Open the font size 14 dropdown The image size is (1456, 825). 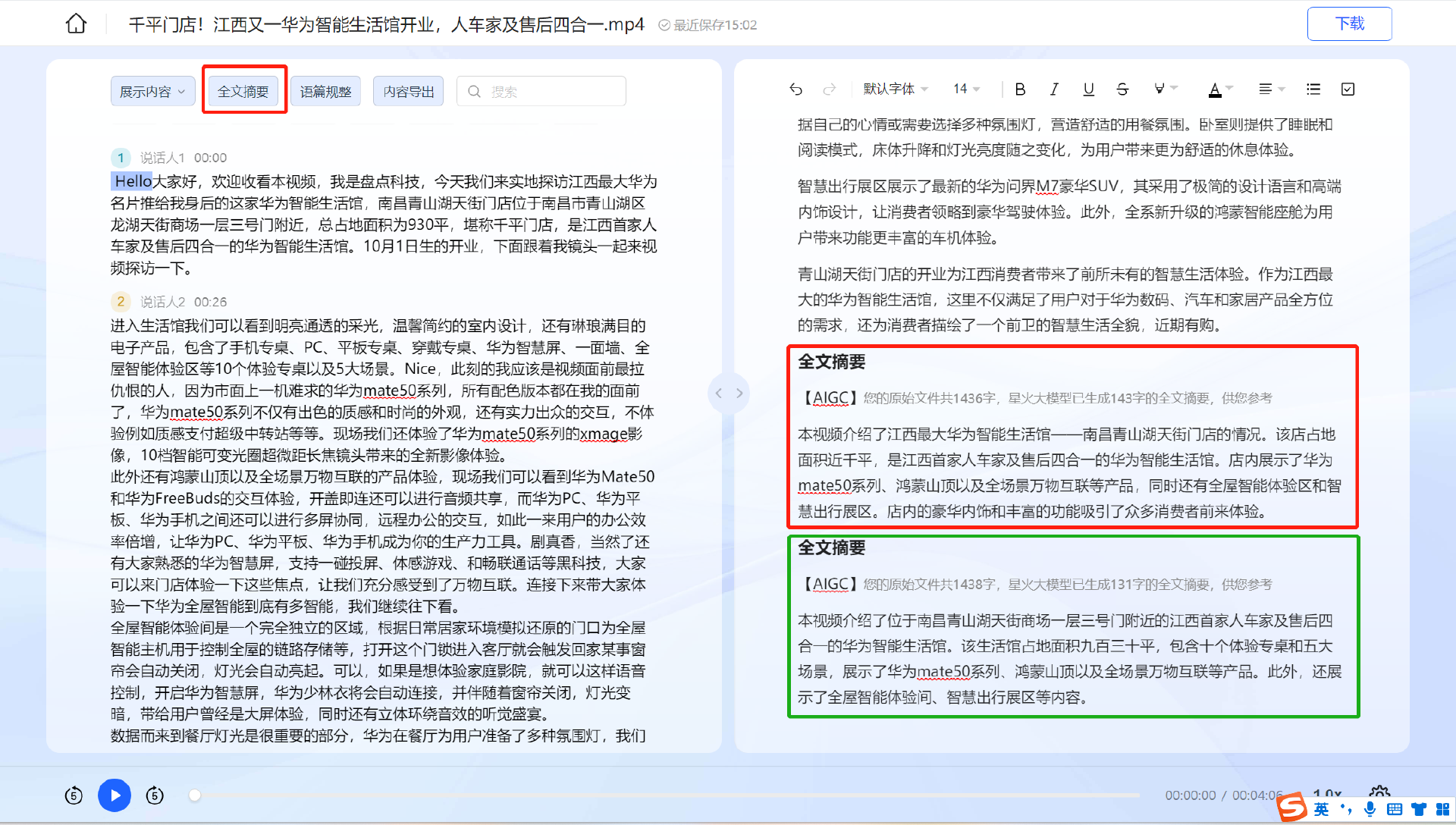tap(966, 89)
